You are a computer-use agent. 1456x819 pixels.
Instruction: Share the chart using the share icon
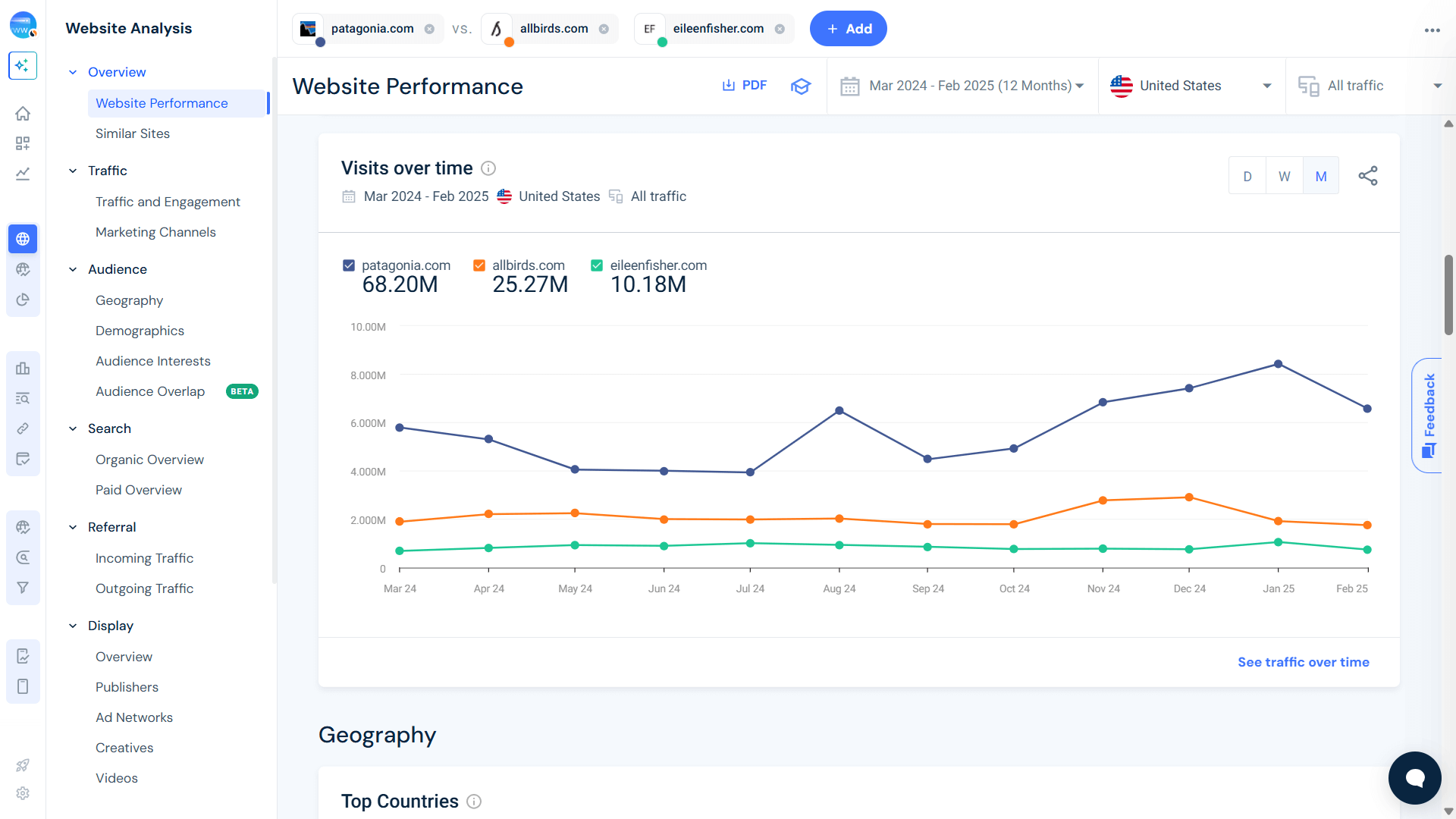tap(1368, 175)
